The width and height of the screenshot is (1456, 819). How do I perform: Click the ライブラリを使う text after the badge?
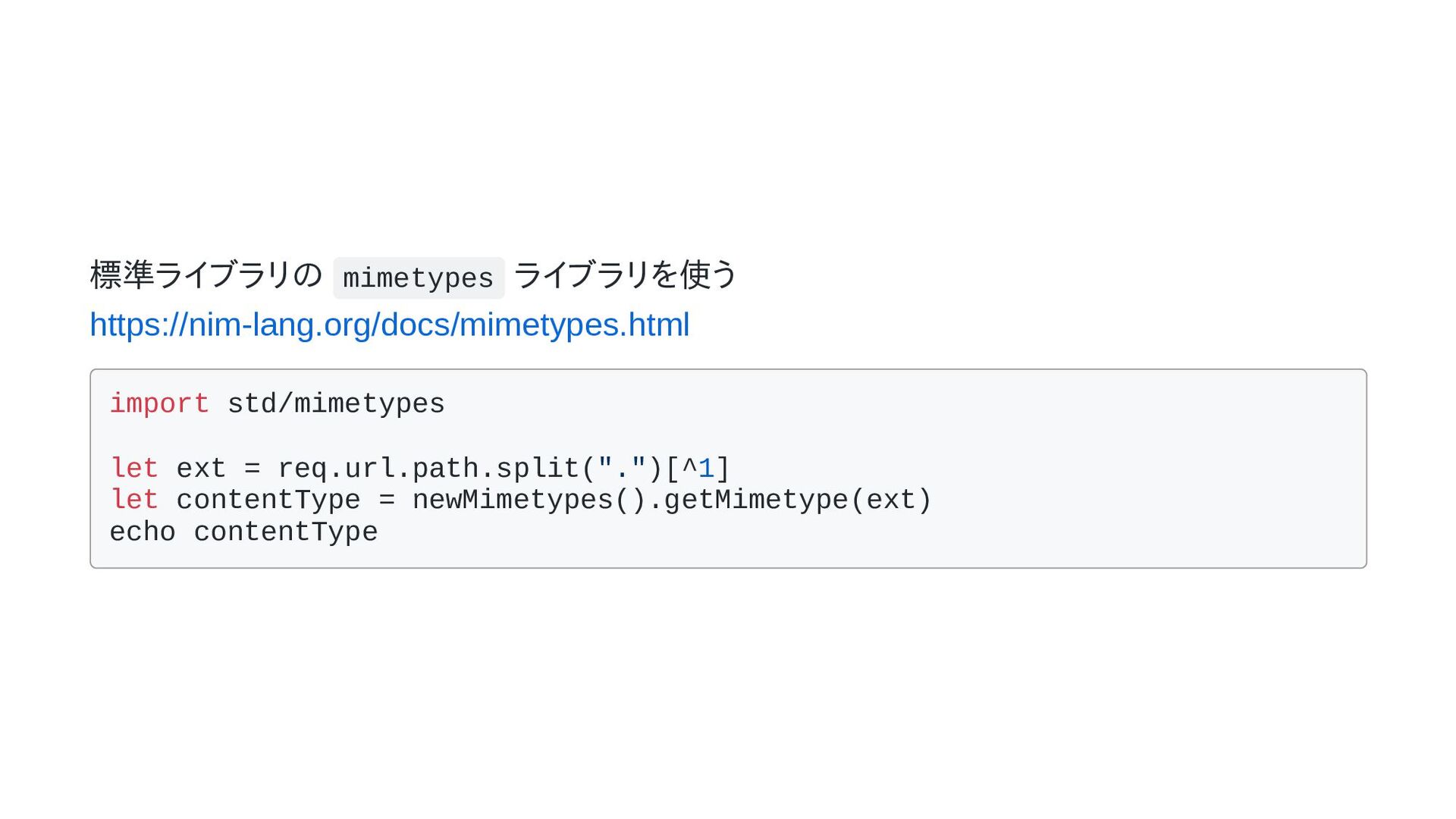coord(625,275)
